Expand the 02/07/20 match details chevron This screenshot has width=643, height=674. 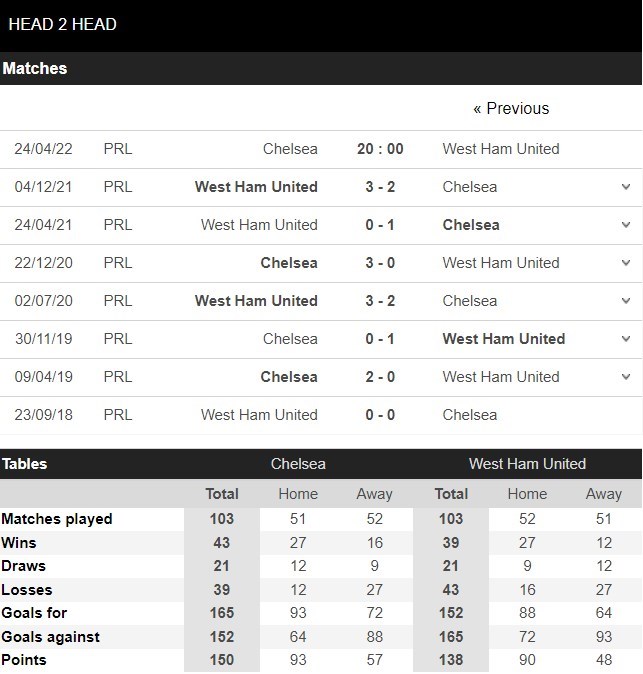(626, 300)
